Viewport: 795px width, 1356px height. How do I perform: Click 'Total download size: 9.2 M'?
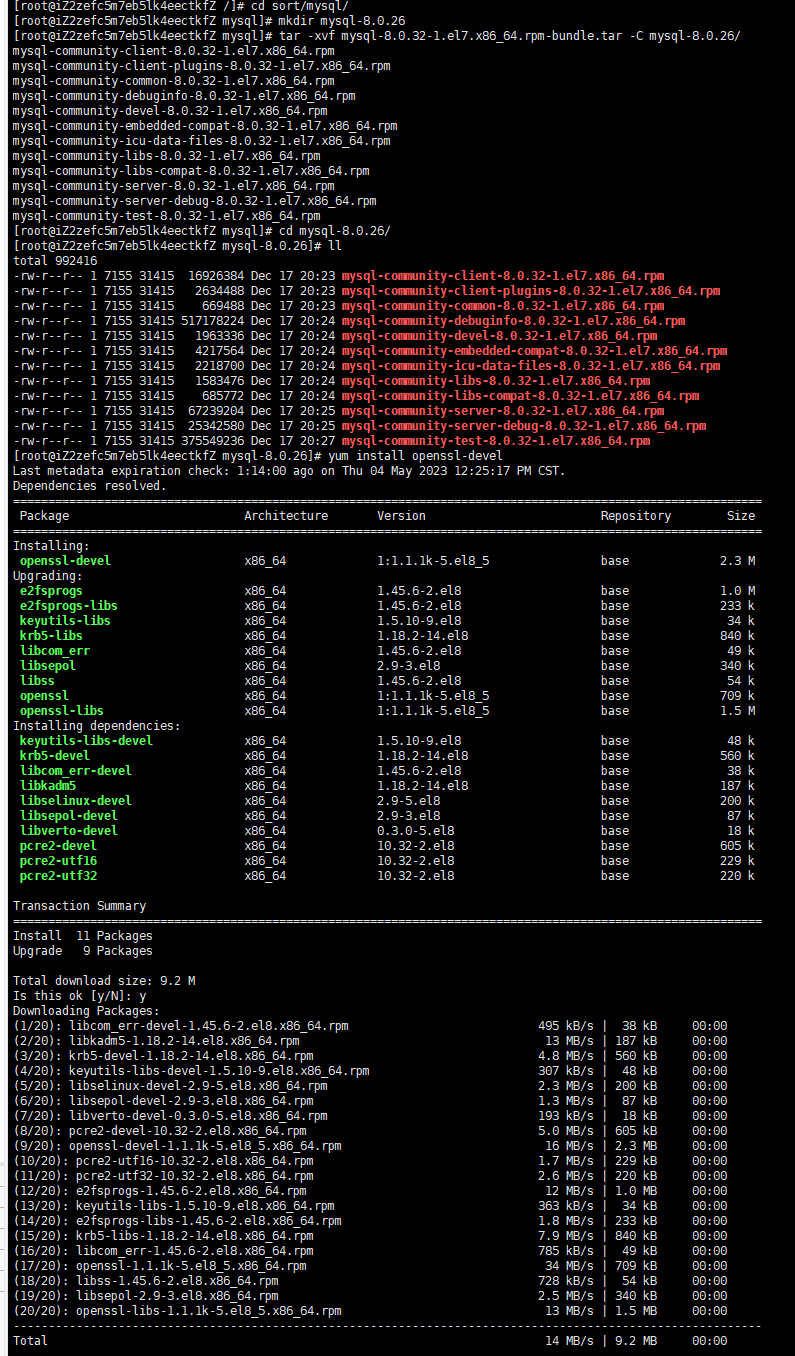pos(104,981)
